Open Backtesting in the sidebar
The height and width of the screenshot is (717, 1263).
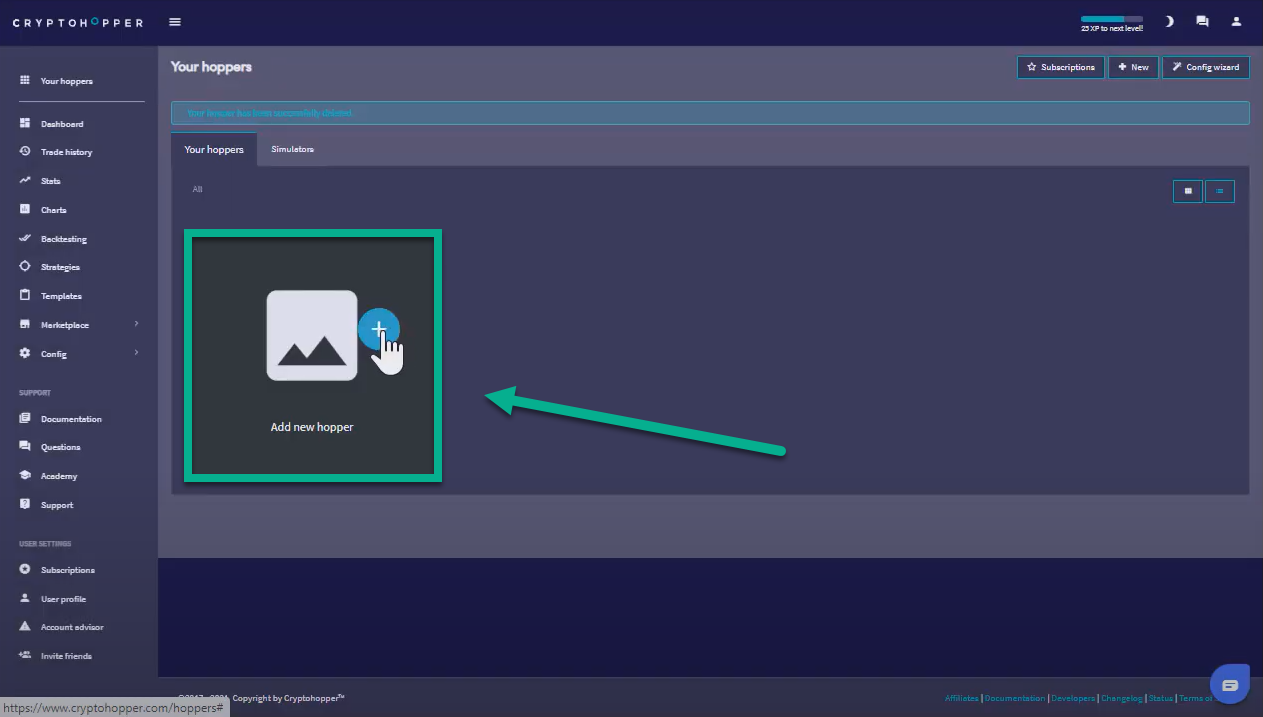[64, 239]
